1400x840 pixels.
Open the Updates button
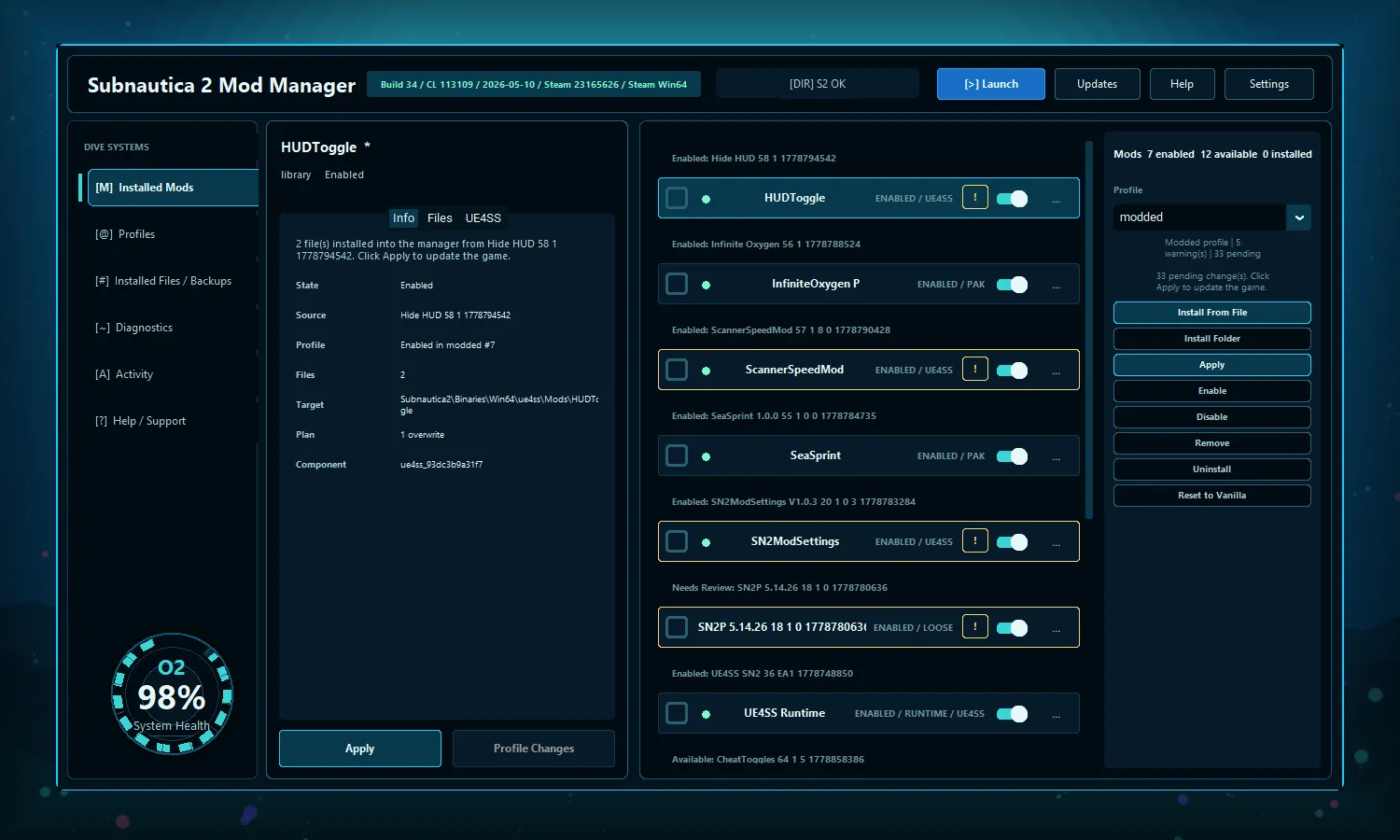[1098, 84]
